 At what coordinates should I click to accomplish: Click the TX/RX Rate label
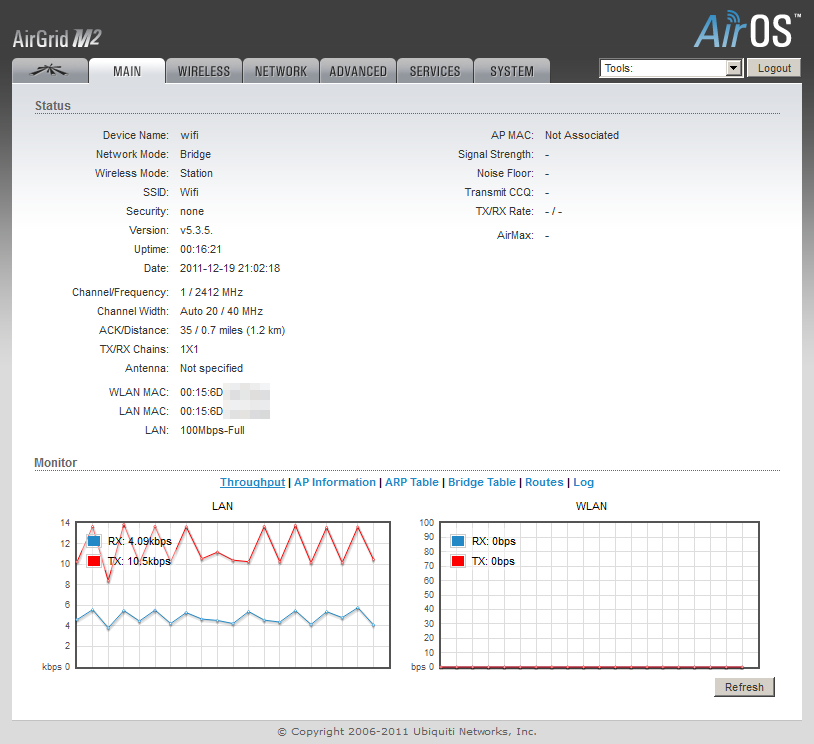(505, 212)
